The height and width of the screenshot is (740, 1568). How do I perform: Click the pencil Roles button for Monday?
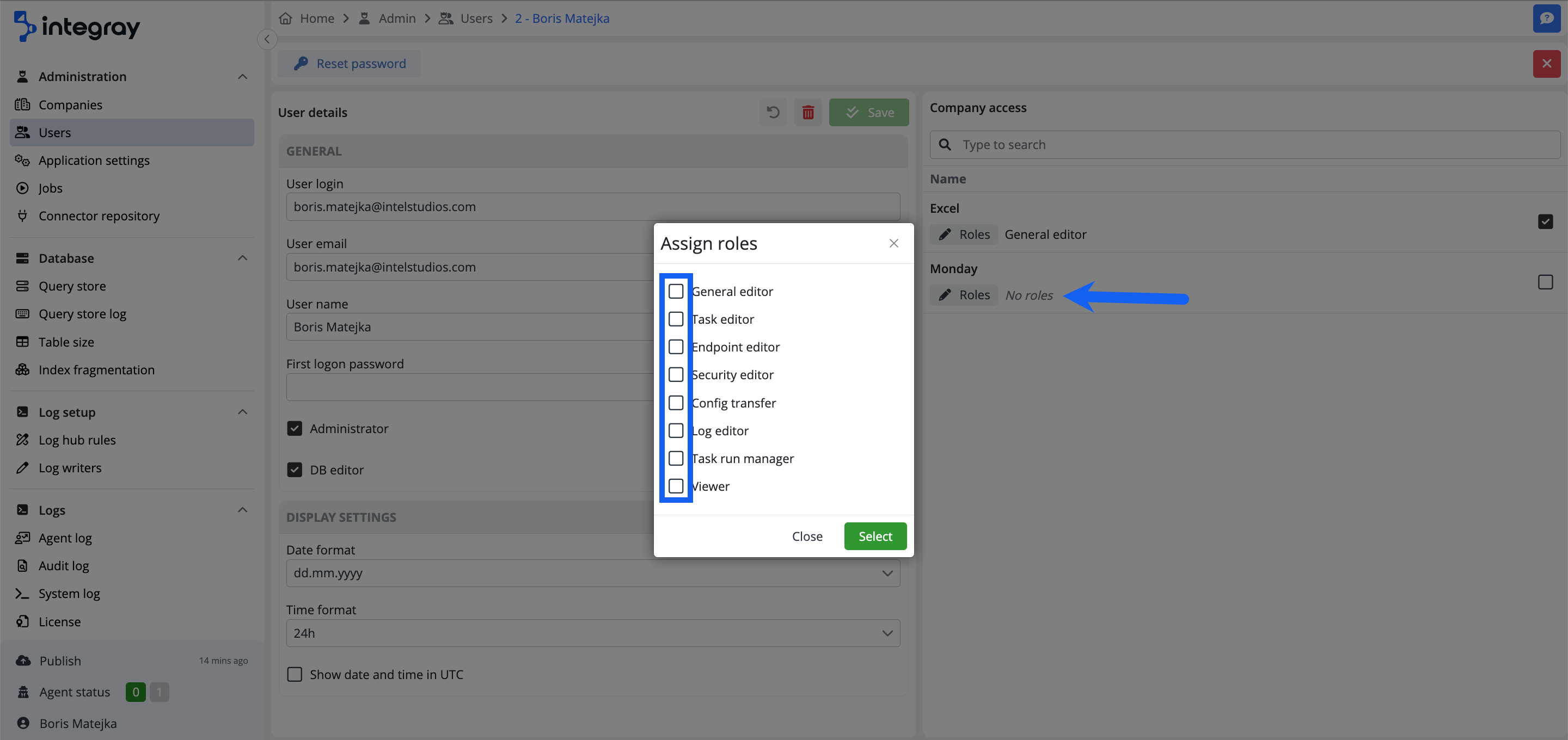(964, 295)
